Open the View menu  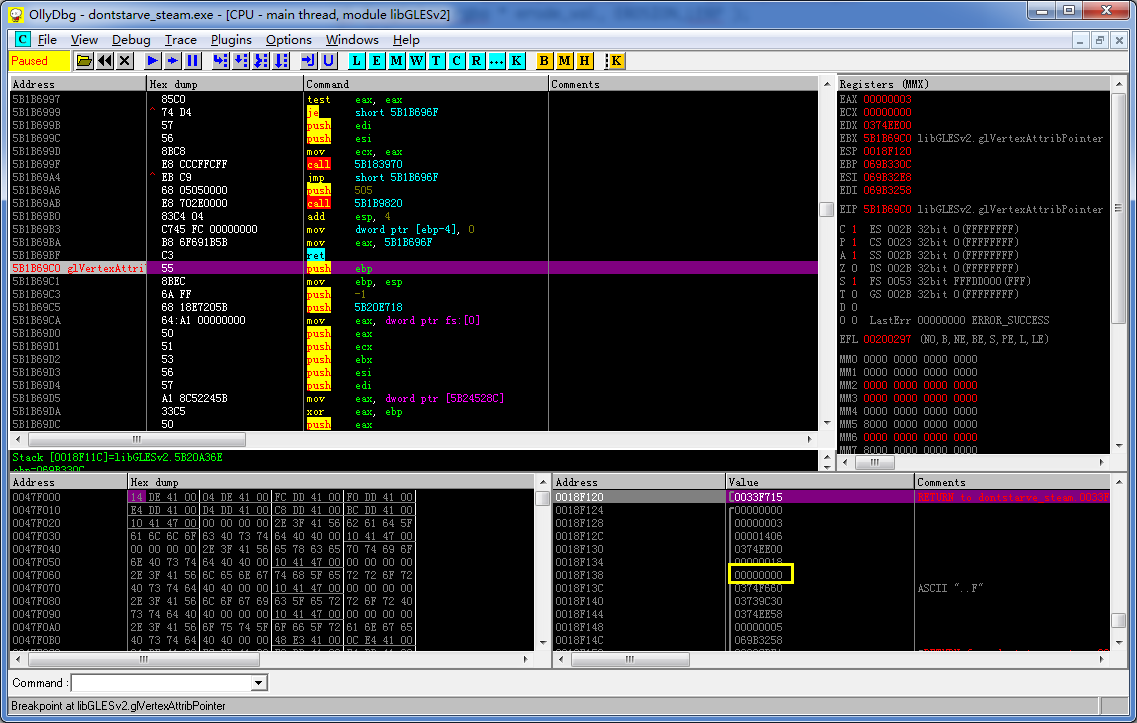84,40
